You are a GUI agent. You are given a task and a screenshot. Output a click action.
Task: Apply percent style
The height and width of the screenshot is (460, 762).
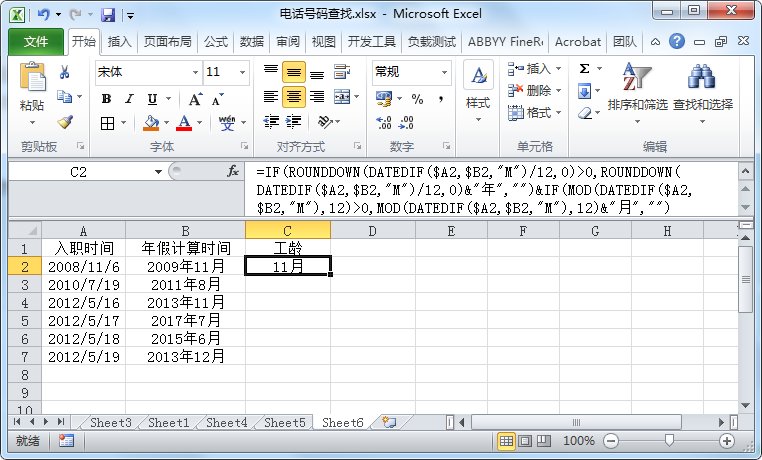[x=417, y=99]
